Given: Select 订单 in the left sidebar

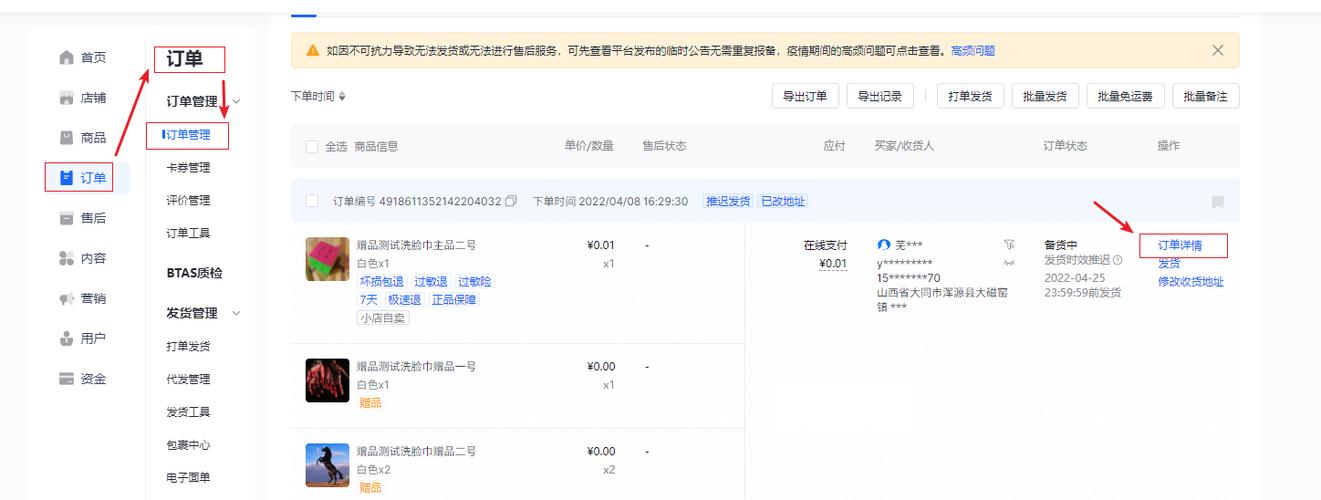Looking at the screenshot, I should 82,178.
